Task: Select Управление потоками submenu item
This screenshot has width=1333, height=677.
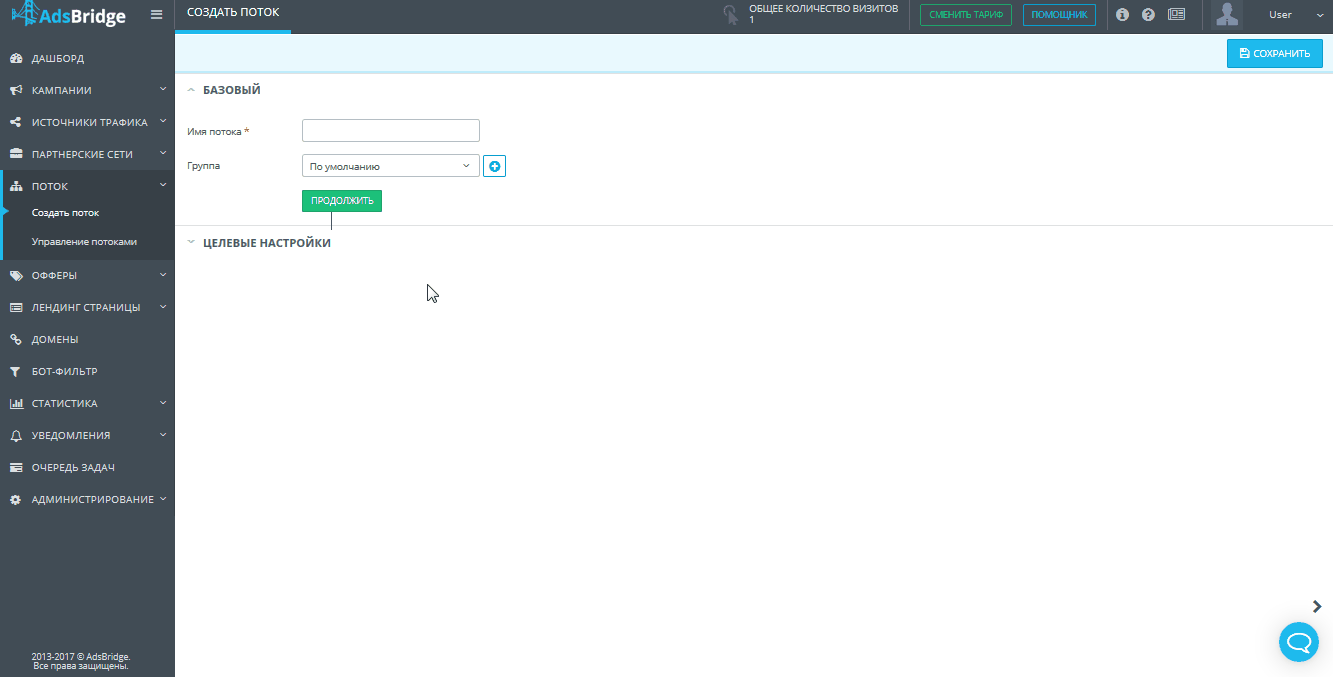Action: [84, 242]
